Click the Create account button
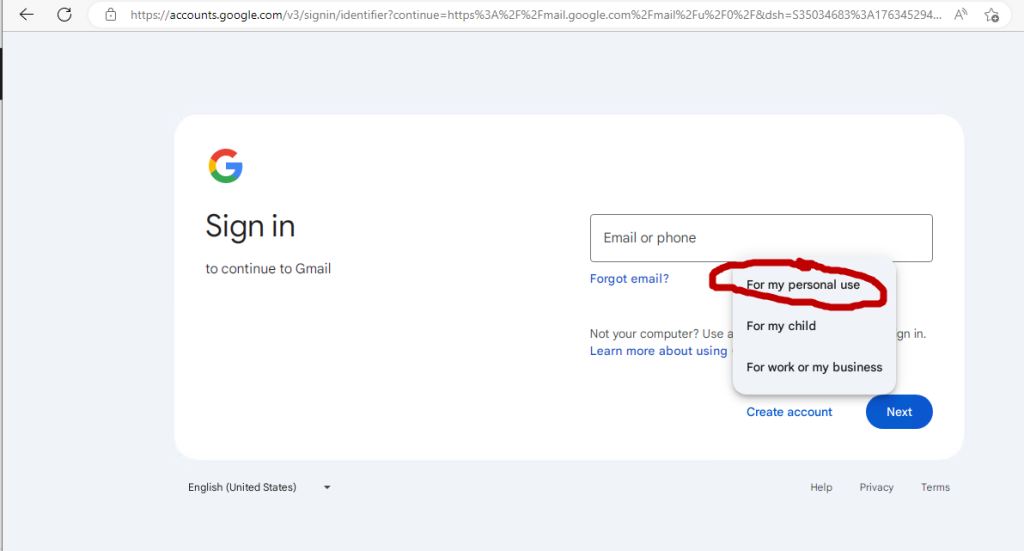 (789, 412)
